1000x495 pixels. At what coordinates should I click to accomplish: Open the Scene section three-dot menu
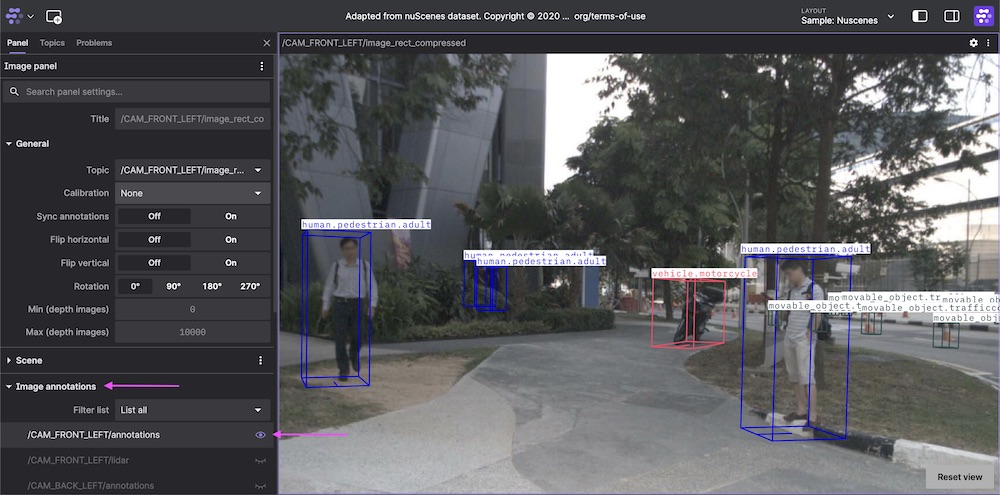[260, 360]
